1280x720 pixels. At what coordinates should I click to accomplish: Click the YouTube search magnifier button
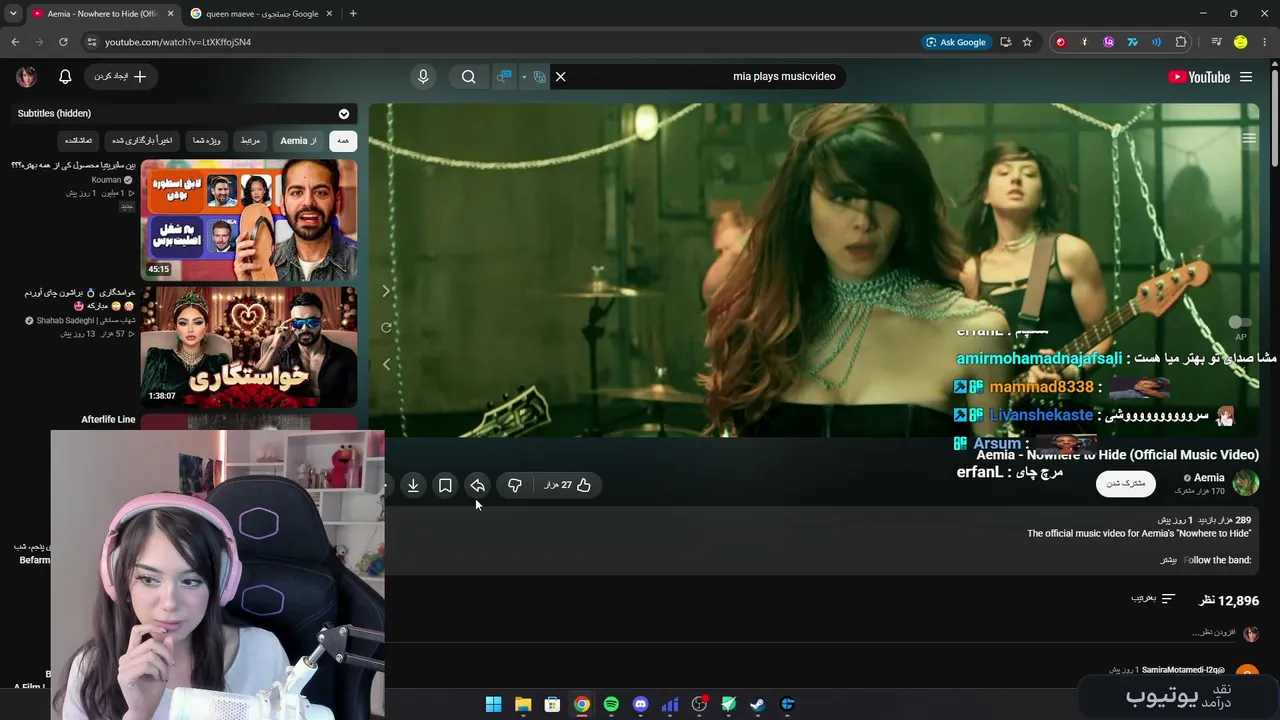[468, 77]
